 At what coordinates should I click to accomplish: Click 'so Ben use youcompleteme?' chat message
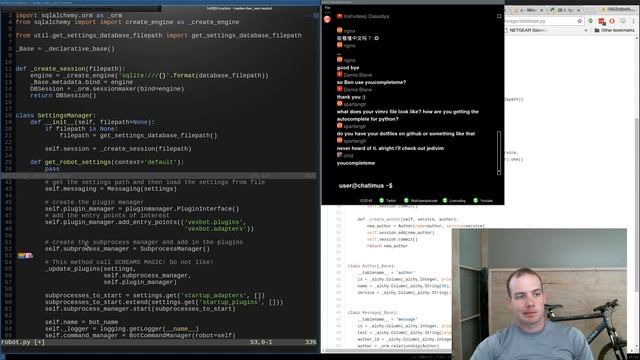click(x=371, y=82)
